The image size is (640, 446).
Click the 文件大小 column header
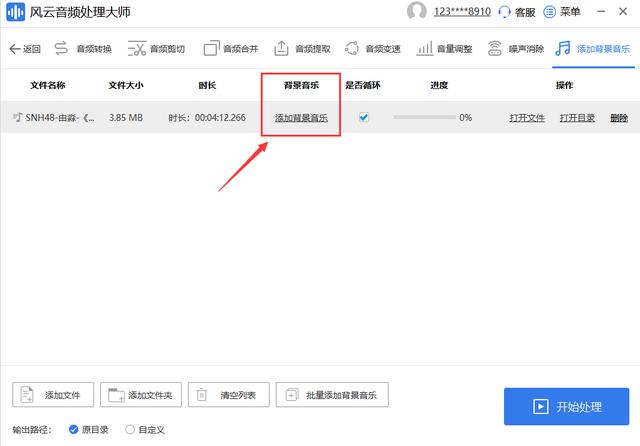126,85
